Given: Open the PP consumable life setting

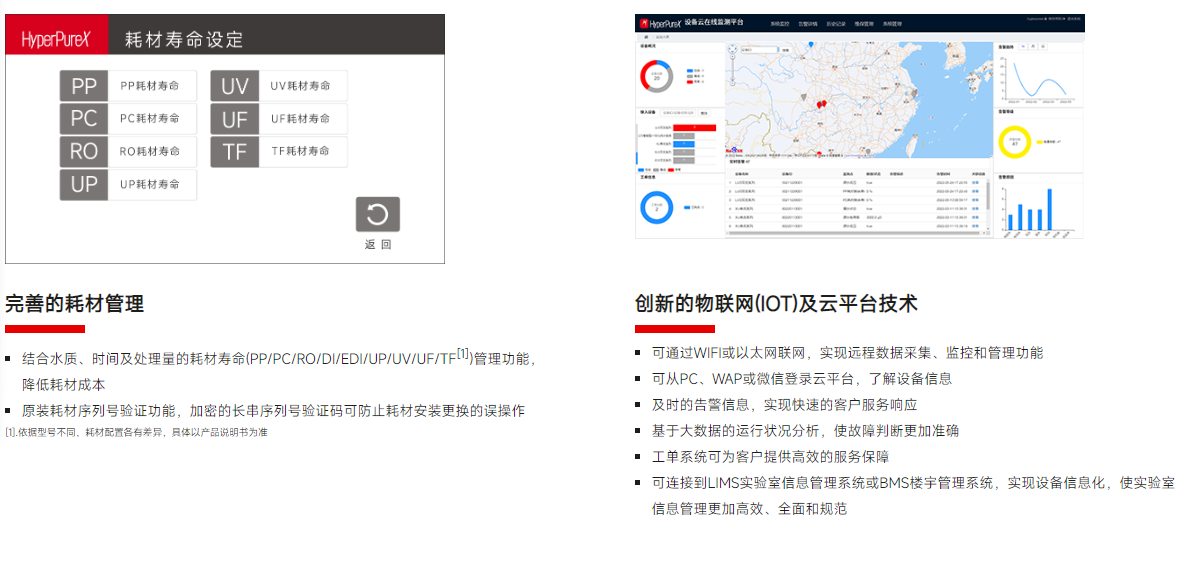Looking at the screenshot, I should pyautogui.click(x=128, y=86).
